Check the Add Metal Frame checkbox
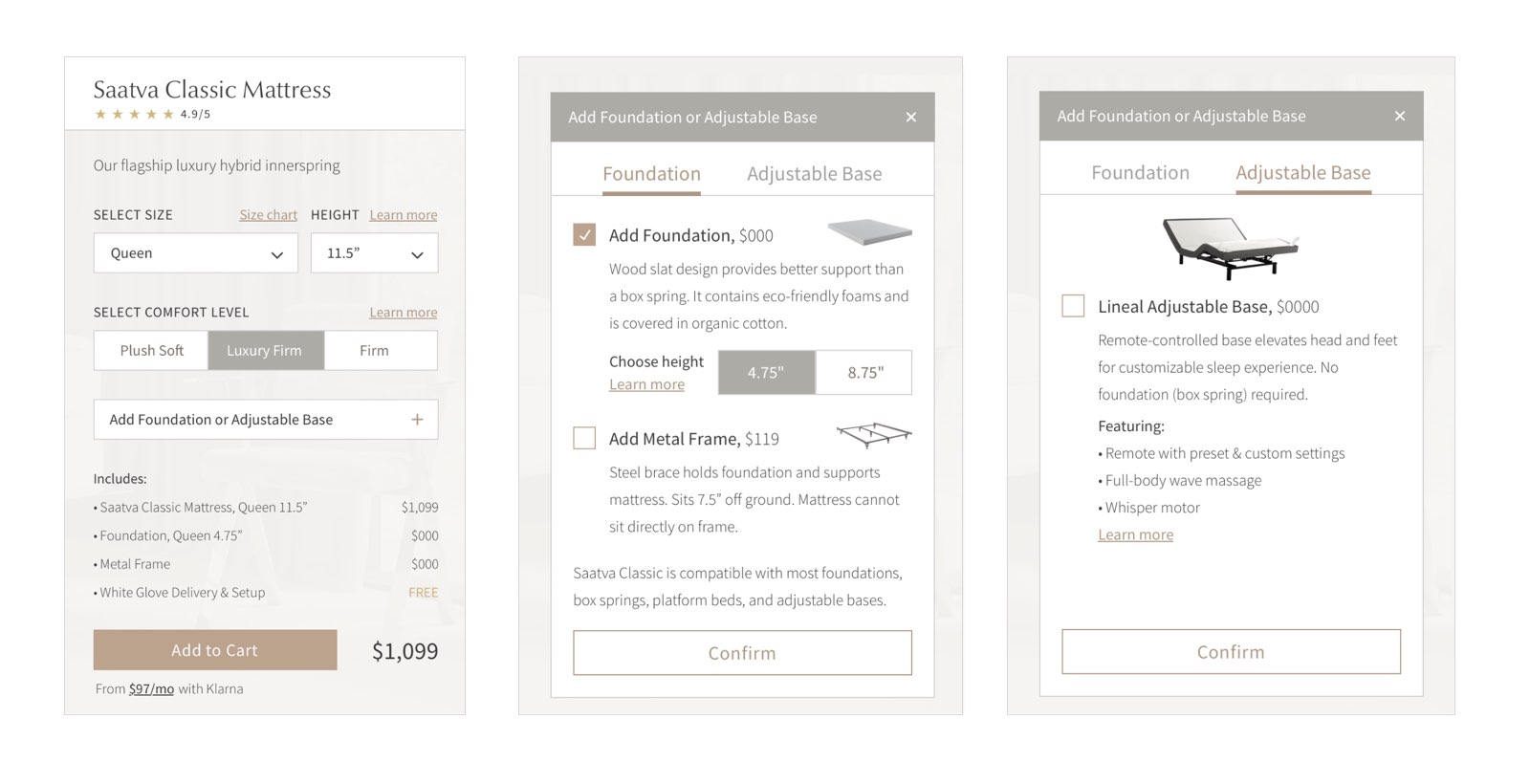The height and width of the screenshot is (784, 1530). tap(584, 439)
